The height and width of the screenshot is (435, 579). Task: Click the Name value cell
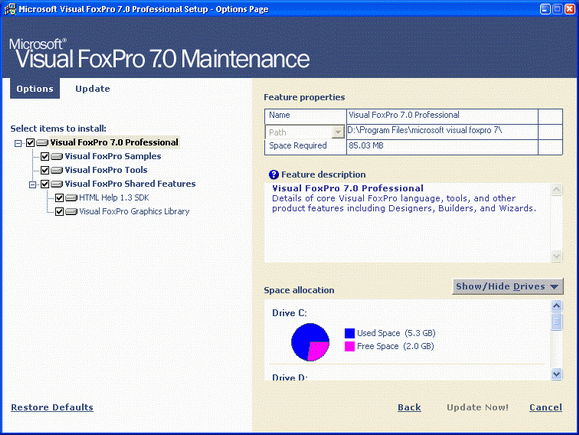[x=442, y=115]
